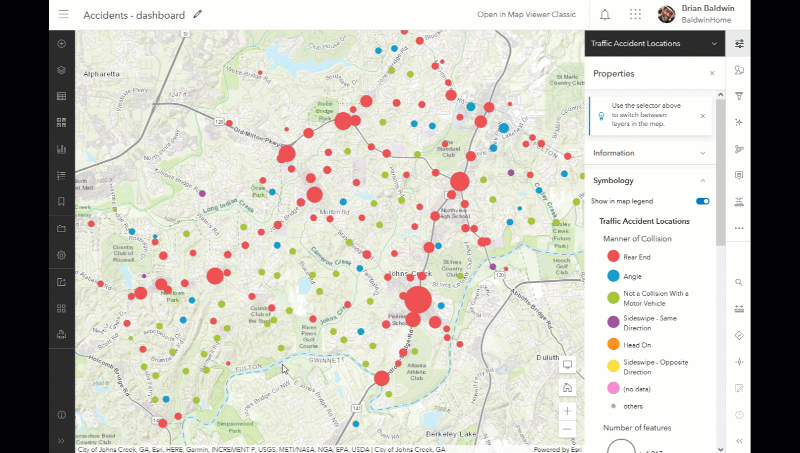Open in Map Viewer Classic link
This screenshot has height=453, width=800.
coord(526,14)
